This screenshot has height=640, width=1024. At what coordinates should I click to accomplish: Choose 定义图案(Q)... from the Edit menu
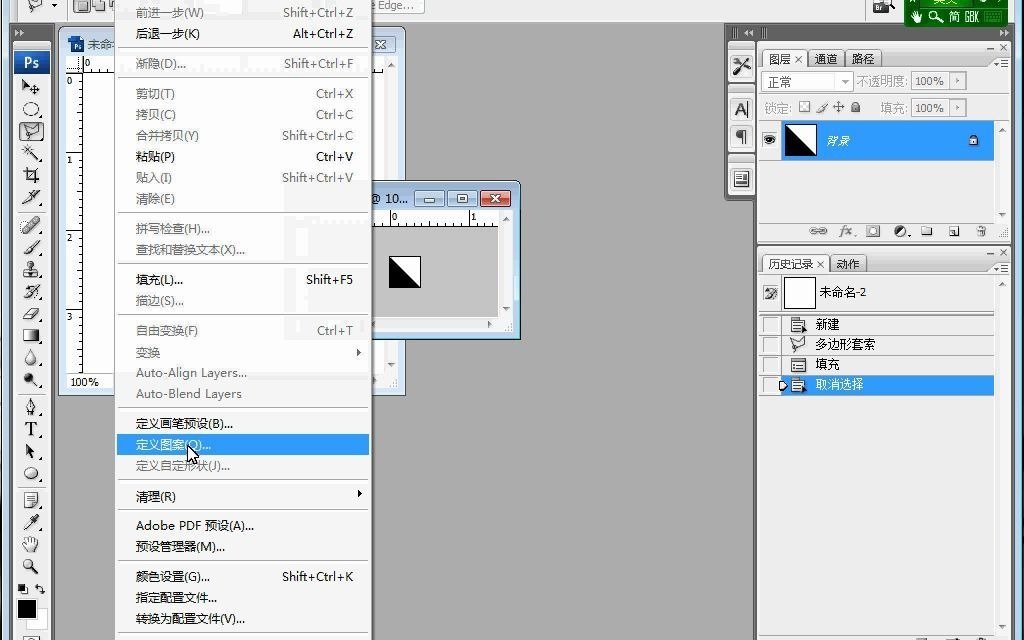click(x=243, y=445)
